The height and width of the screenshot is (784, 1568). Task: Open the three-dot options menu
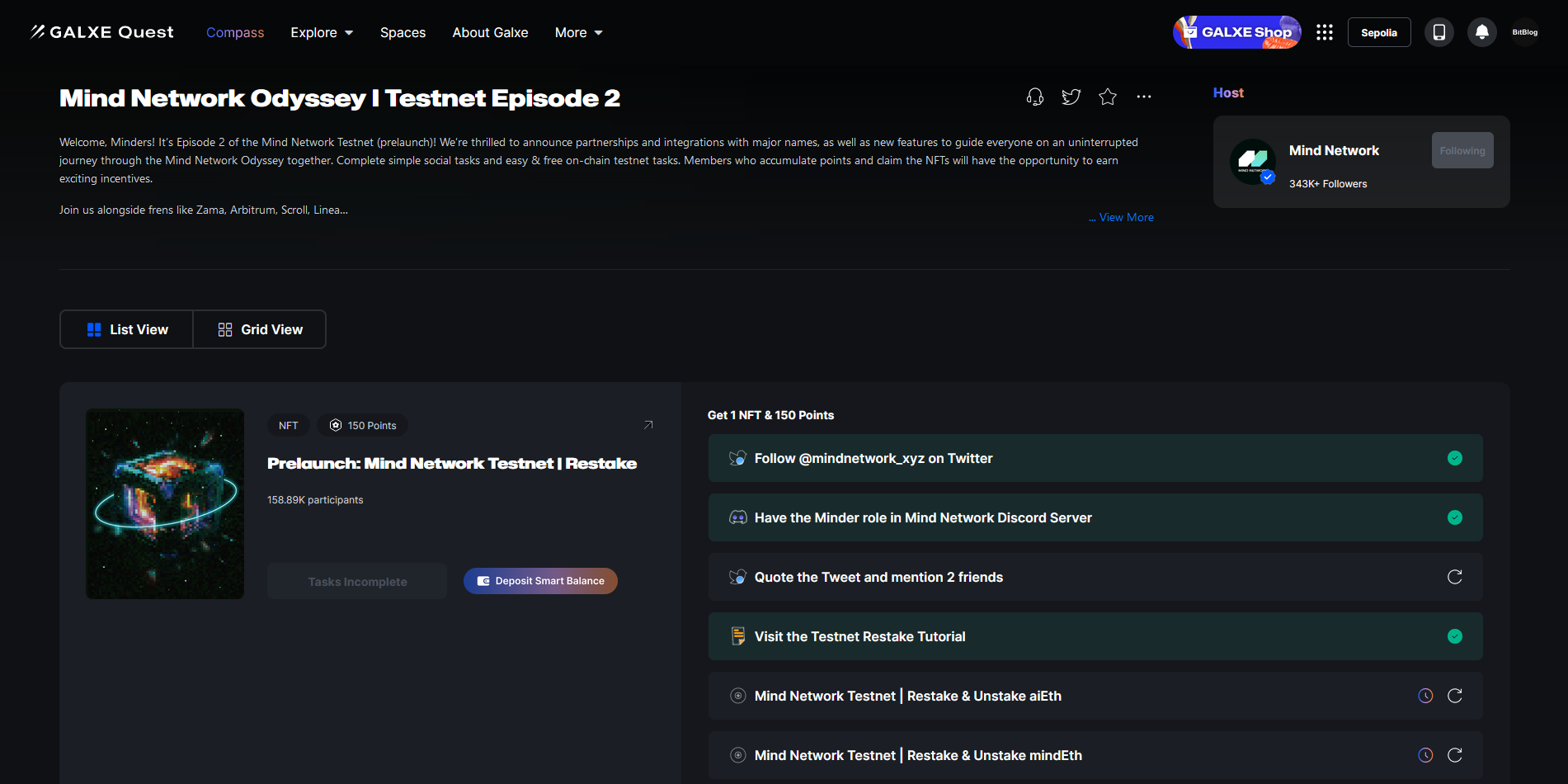point(1143,97)
